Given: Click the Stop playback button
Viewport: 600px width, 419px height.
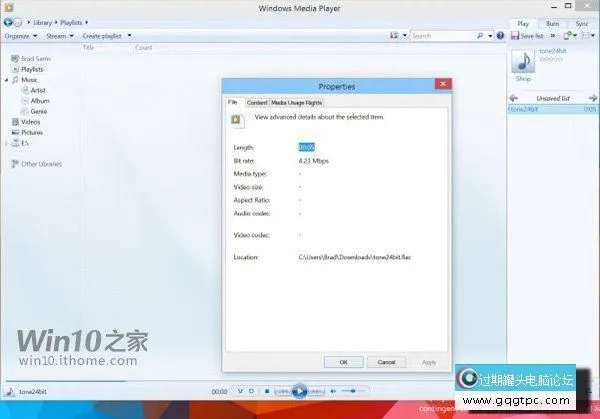Looking at the screenshot, I should (x=267, y=391).
